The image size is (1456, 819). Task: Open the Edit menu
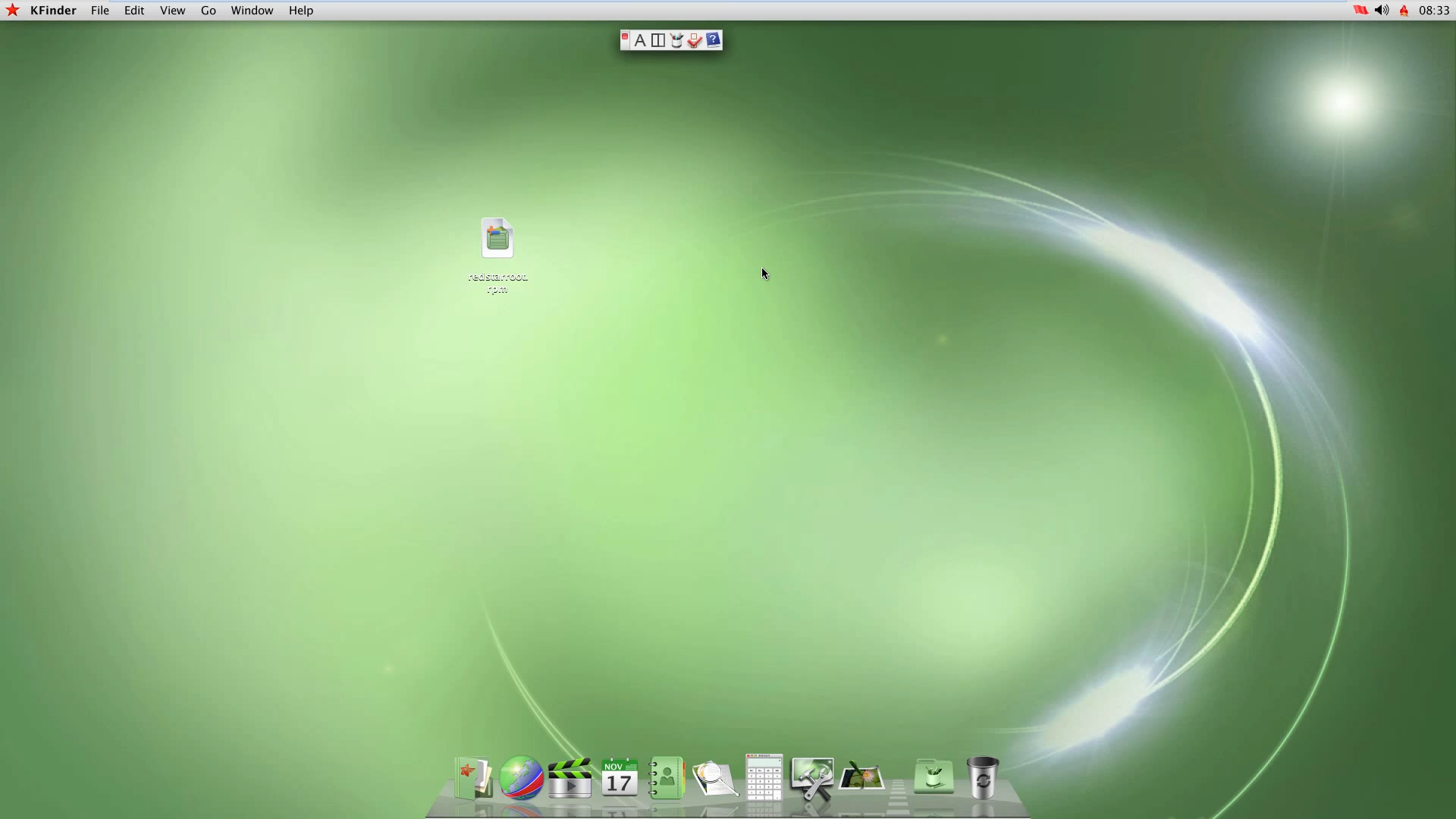[x=134, y=11]
